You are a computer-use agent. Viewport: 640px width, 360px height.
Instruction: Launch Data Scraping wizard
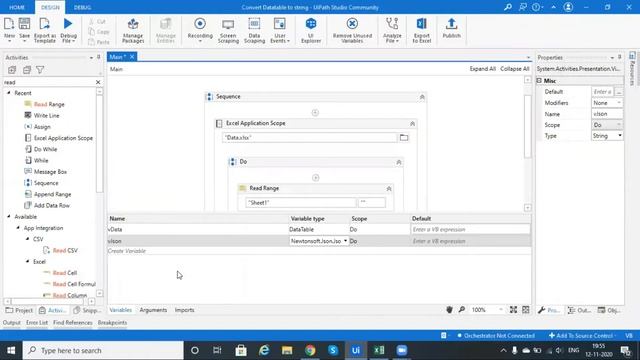pos(254,30)
